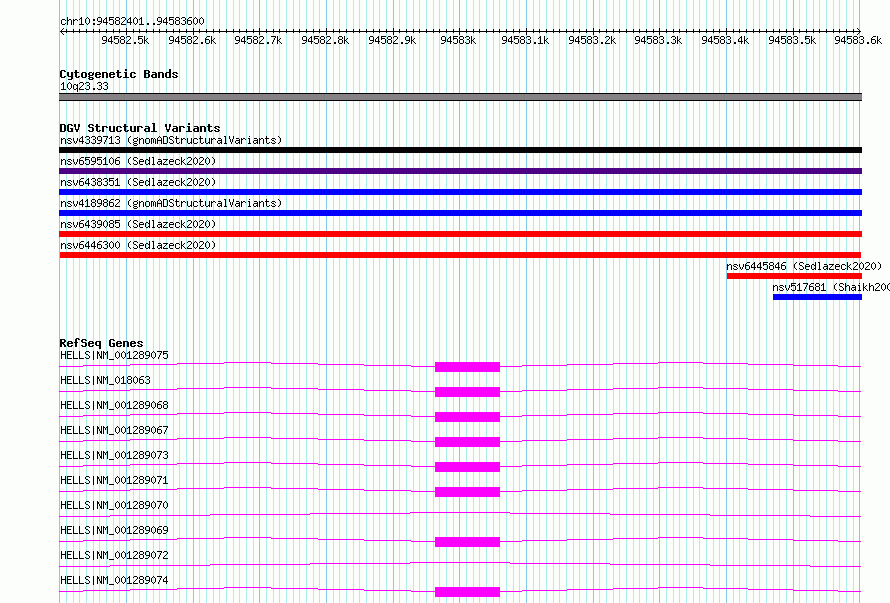Open variant nsv4189862 label
The image size is (890, 603).
click(171, 203)
